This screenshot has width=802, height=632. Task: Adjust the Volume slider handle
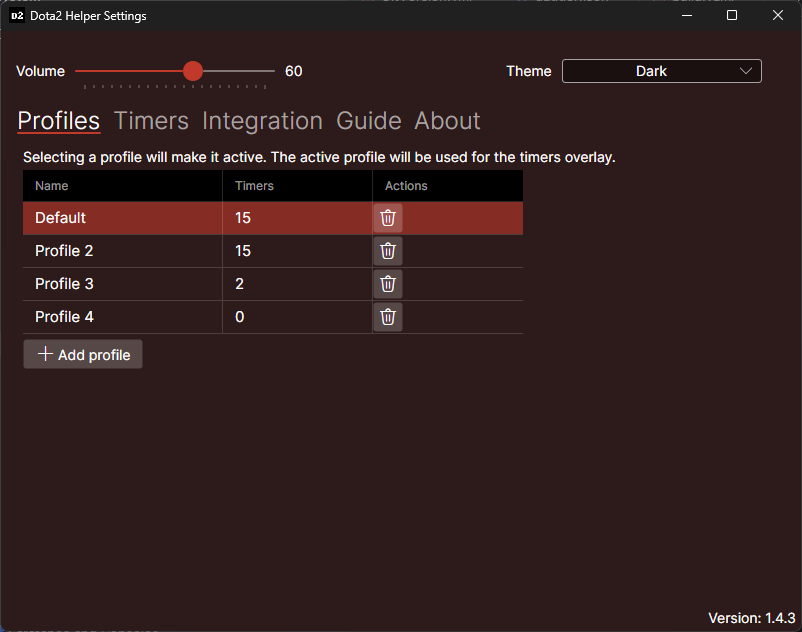click(192, 71)
